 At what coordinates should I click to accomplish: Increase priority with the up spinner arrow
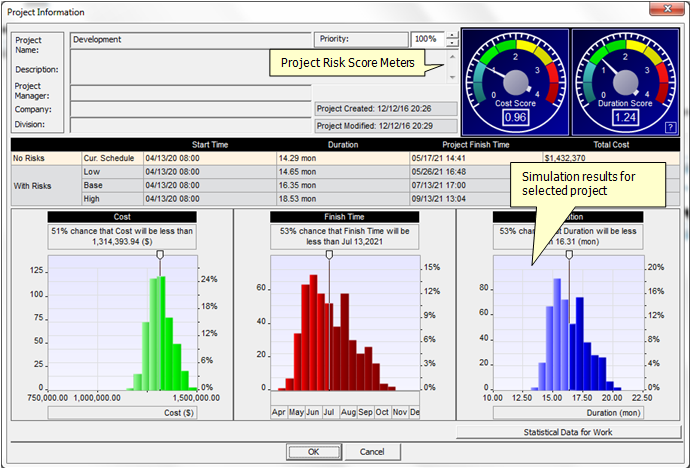tap(452, 35)
